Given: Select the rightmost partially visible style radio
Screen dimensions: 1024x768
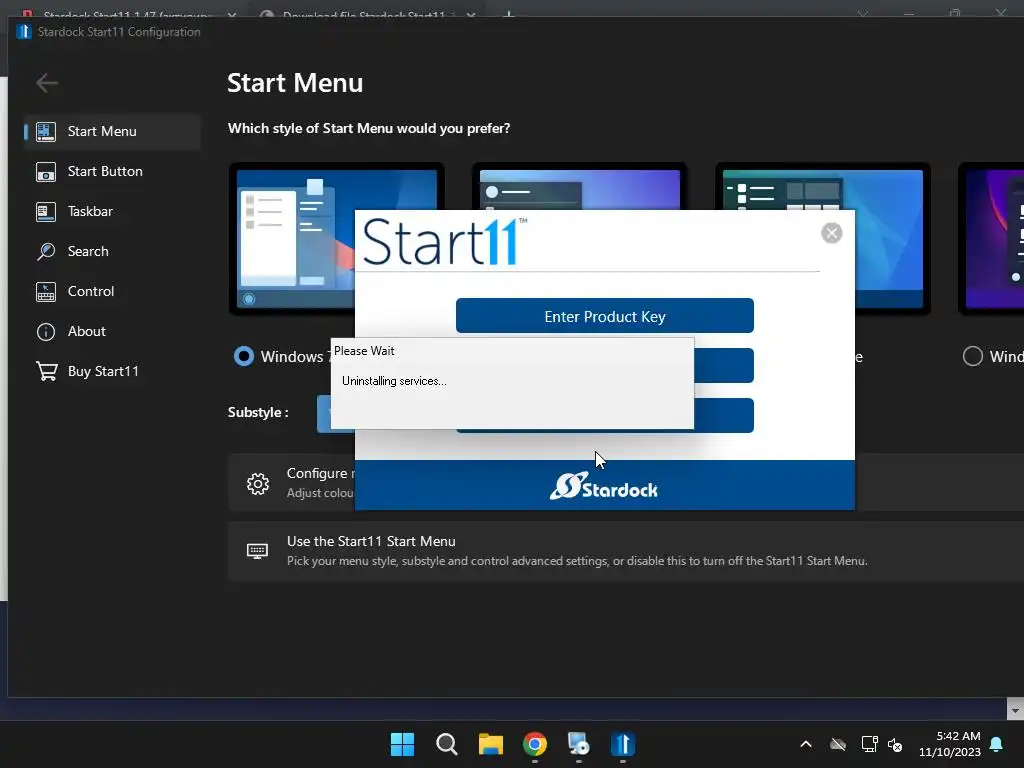Looking at the screenshot, I should pyautogui.click(x=972, y=356).
